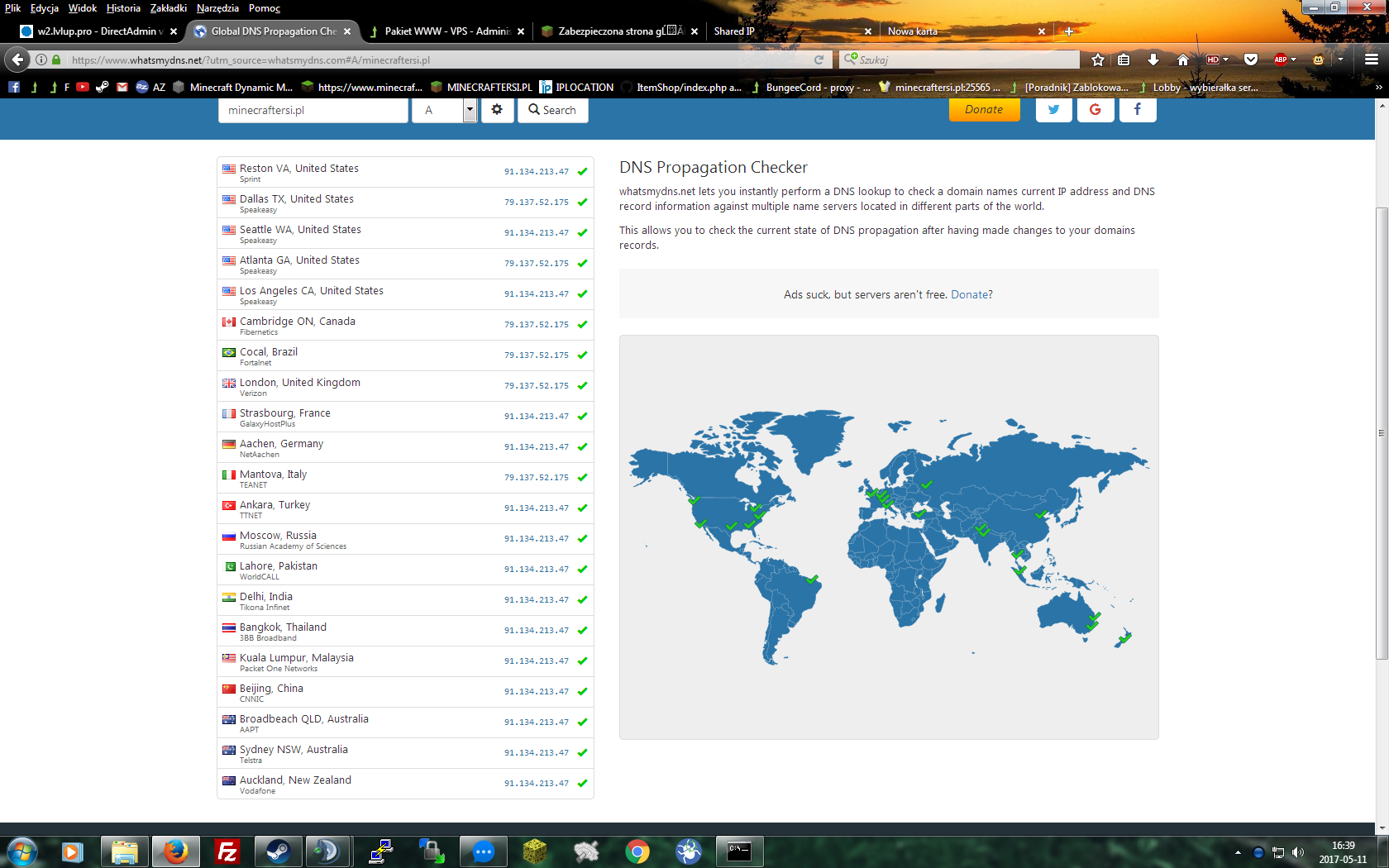Open FileZilla from the taskbar
Image resolution: width=1389 pixels, height=868 pixels.
tap(227, 851)
